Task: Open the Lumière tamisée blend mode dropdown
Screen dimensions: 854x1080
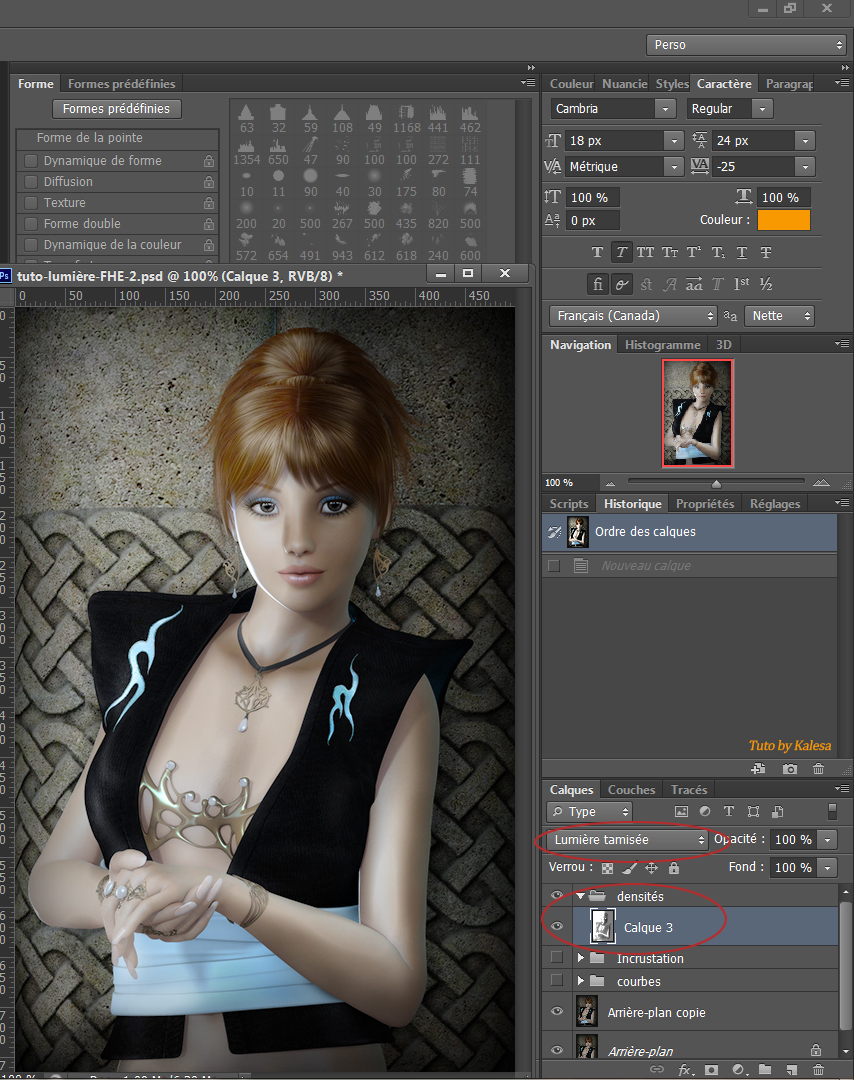Action: [628, 840]
